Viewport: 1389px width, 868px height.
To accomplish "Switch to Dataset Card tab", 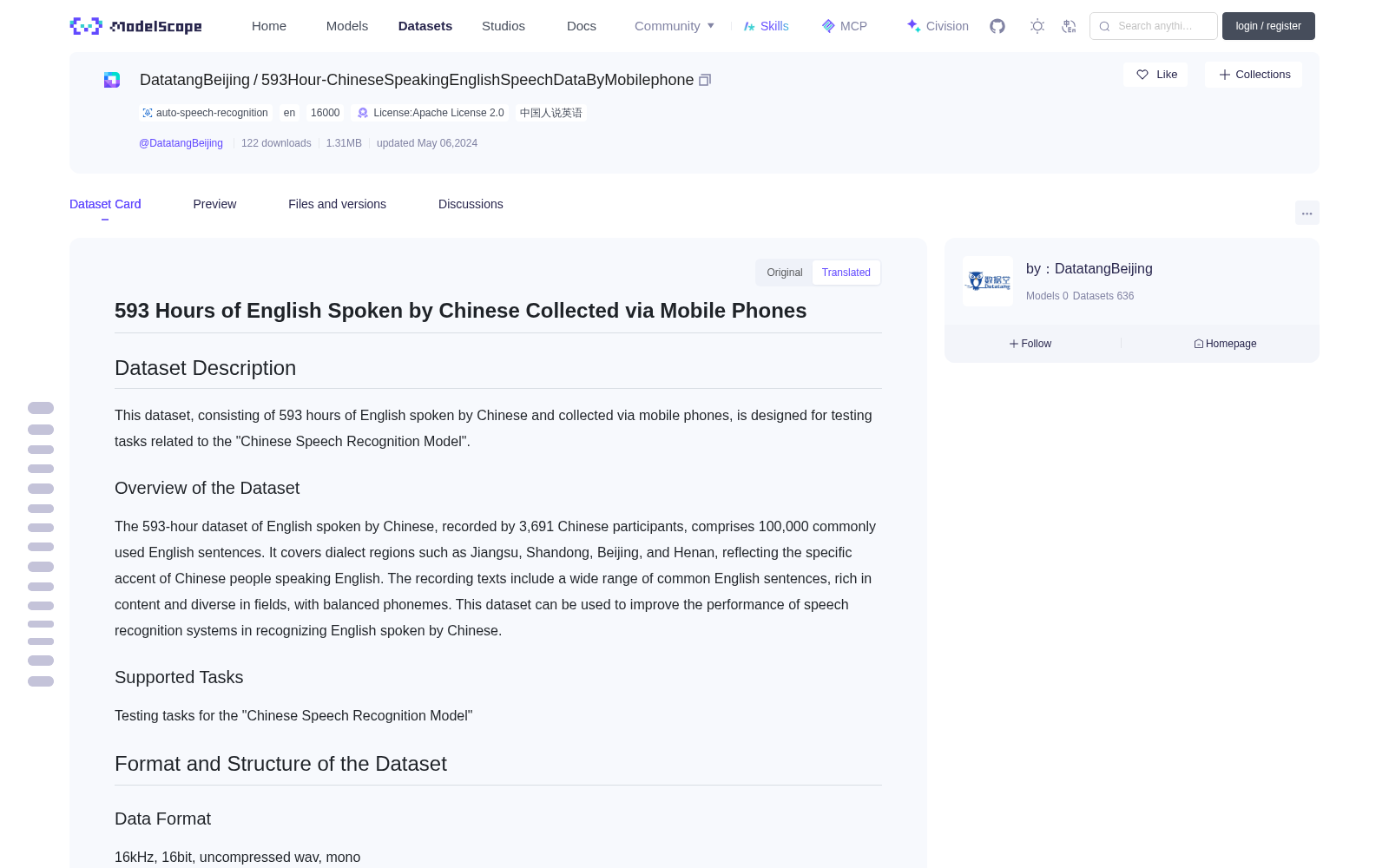I will pos(105,204).
